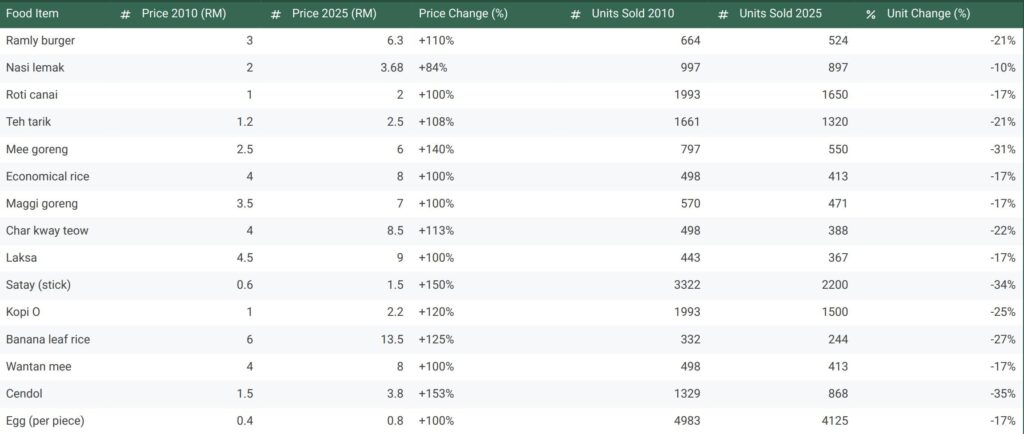Image resolution: width=1024 pixels, height=434 pixels.
Task: Click Roti canai units sold 2010 value 1993
Action: click(683, 95)
